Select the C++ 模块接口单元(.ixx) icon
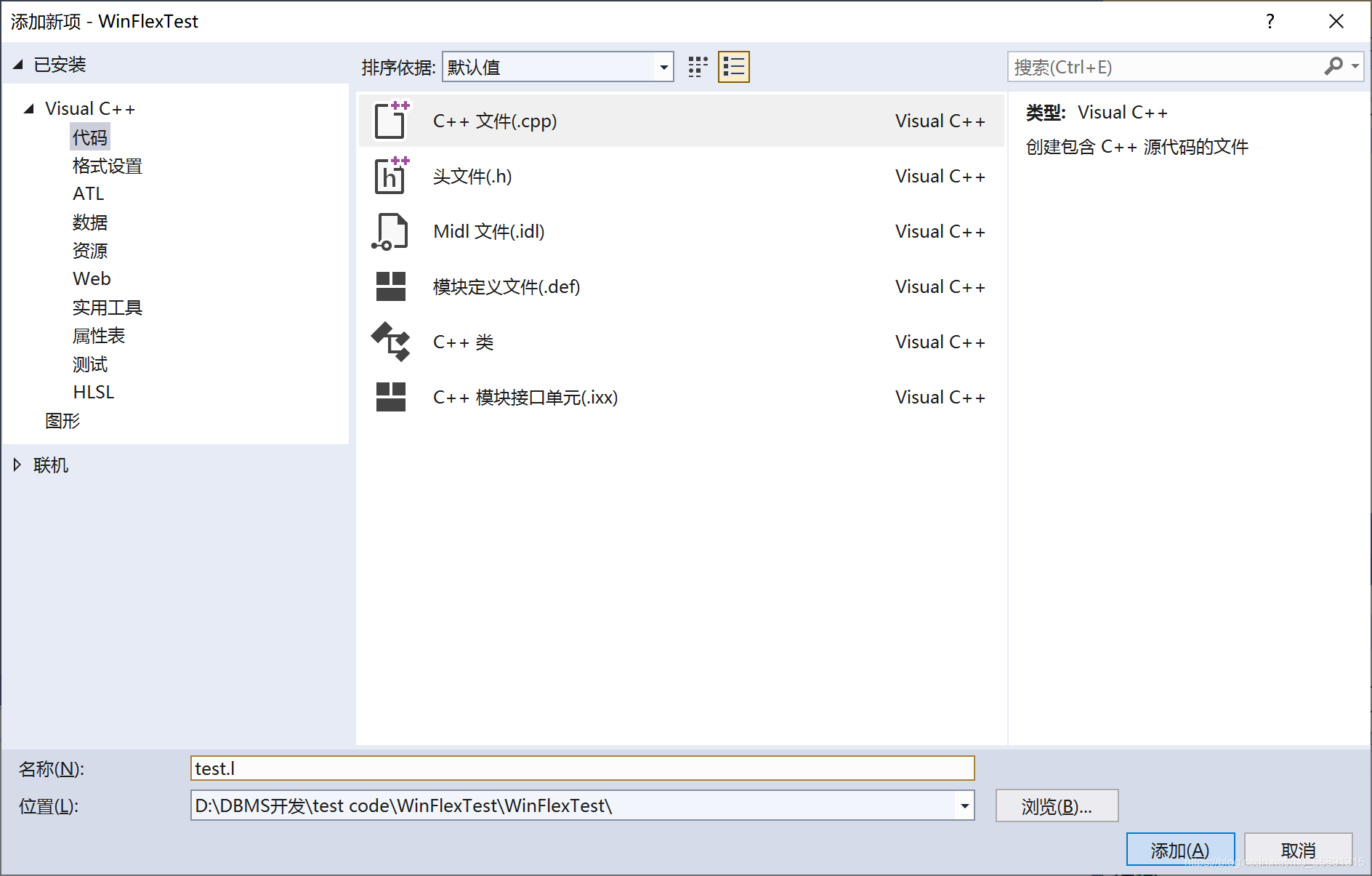1372x876 pixels. (x=391, y=397)
